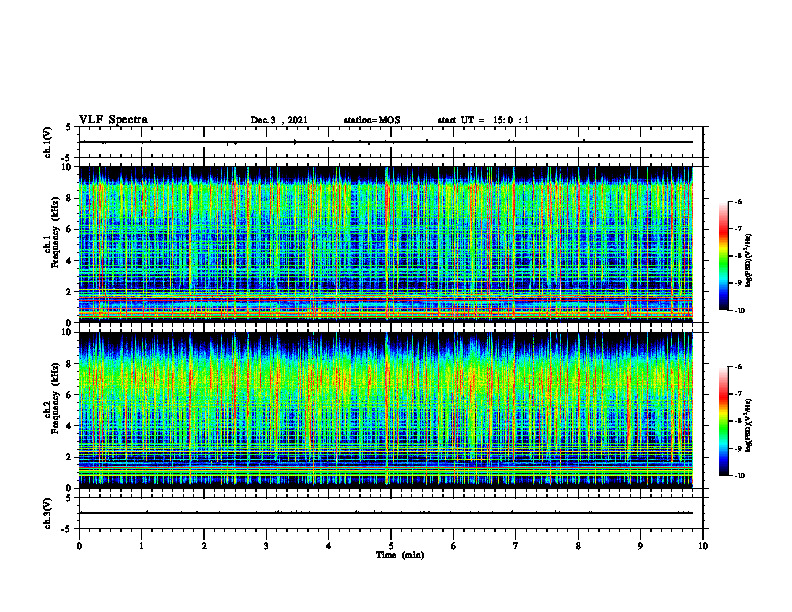Select the "start UT = 15:0 :1" label
This screenshot has width=792, height=612.
483,120
